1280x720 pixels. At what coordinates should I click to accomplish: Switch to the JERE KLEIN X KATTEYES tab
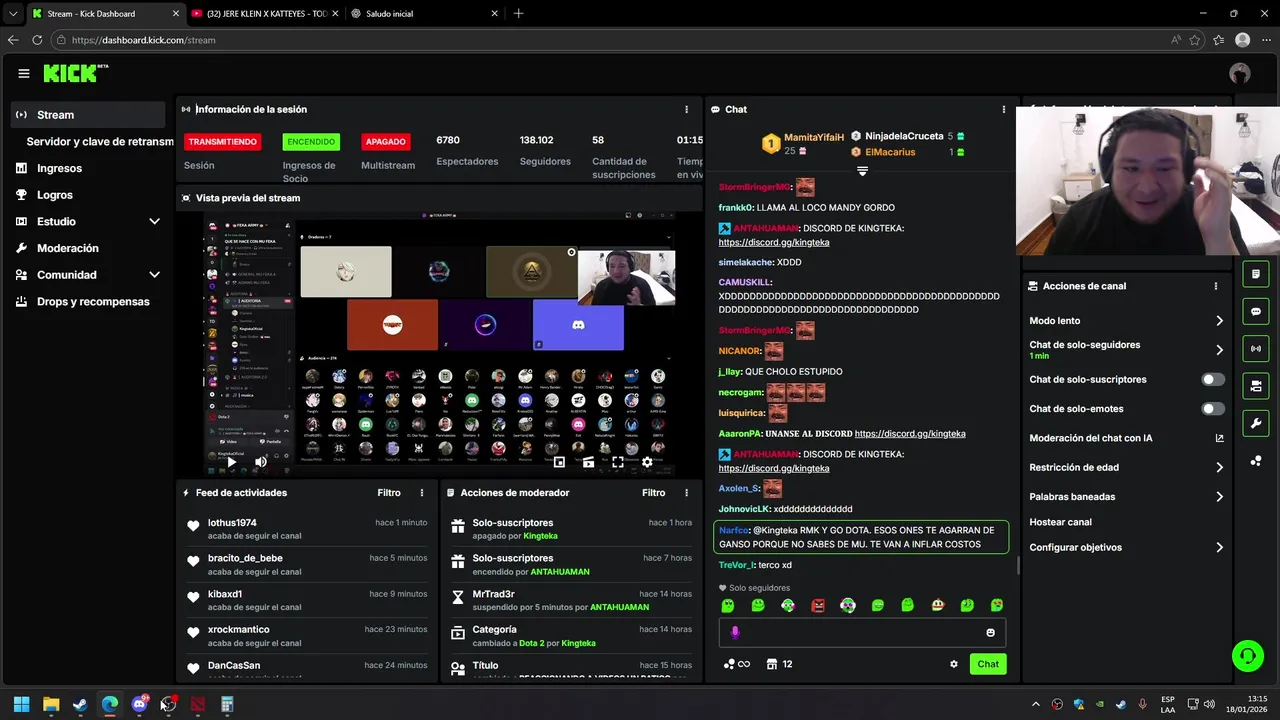(264, 14)
